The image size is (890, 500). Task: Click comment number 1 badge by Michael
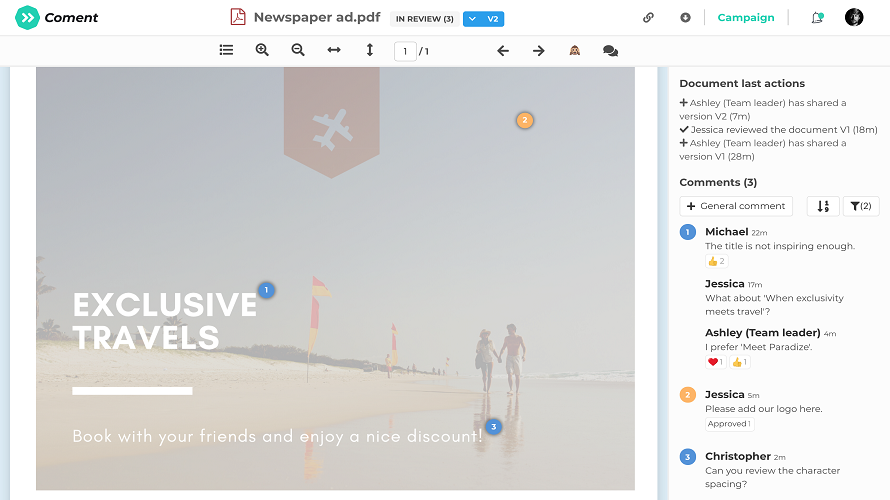tap(688, 232)
